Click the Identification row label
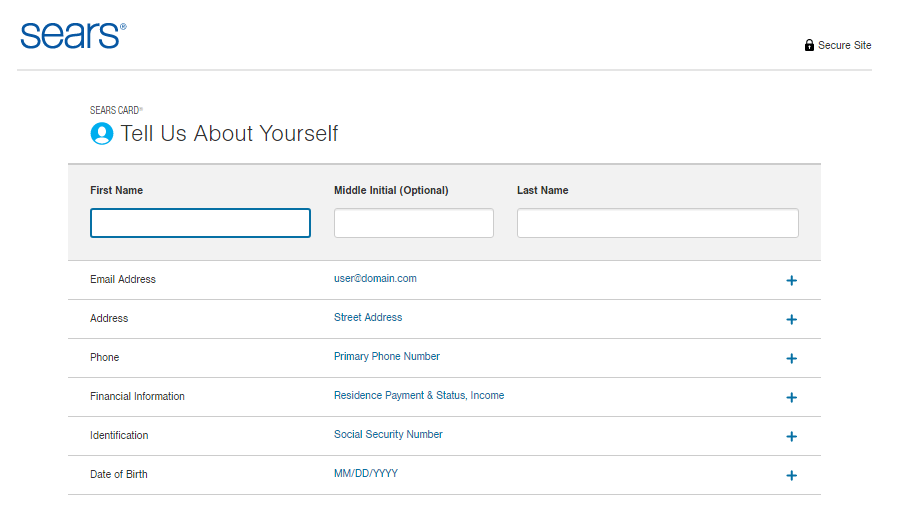 click(x=119, y=435)
